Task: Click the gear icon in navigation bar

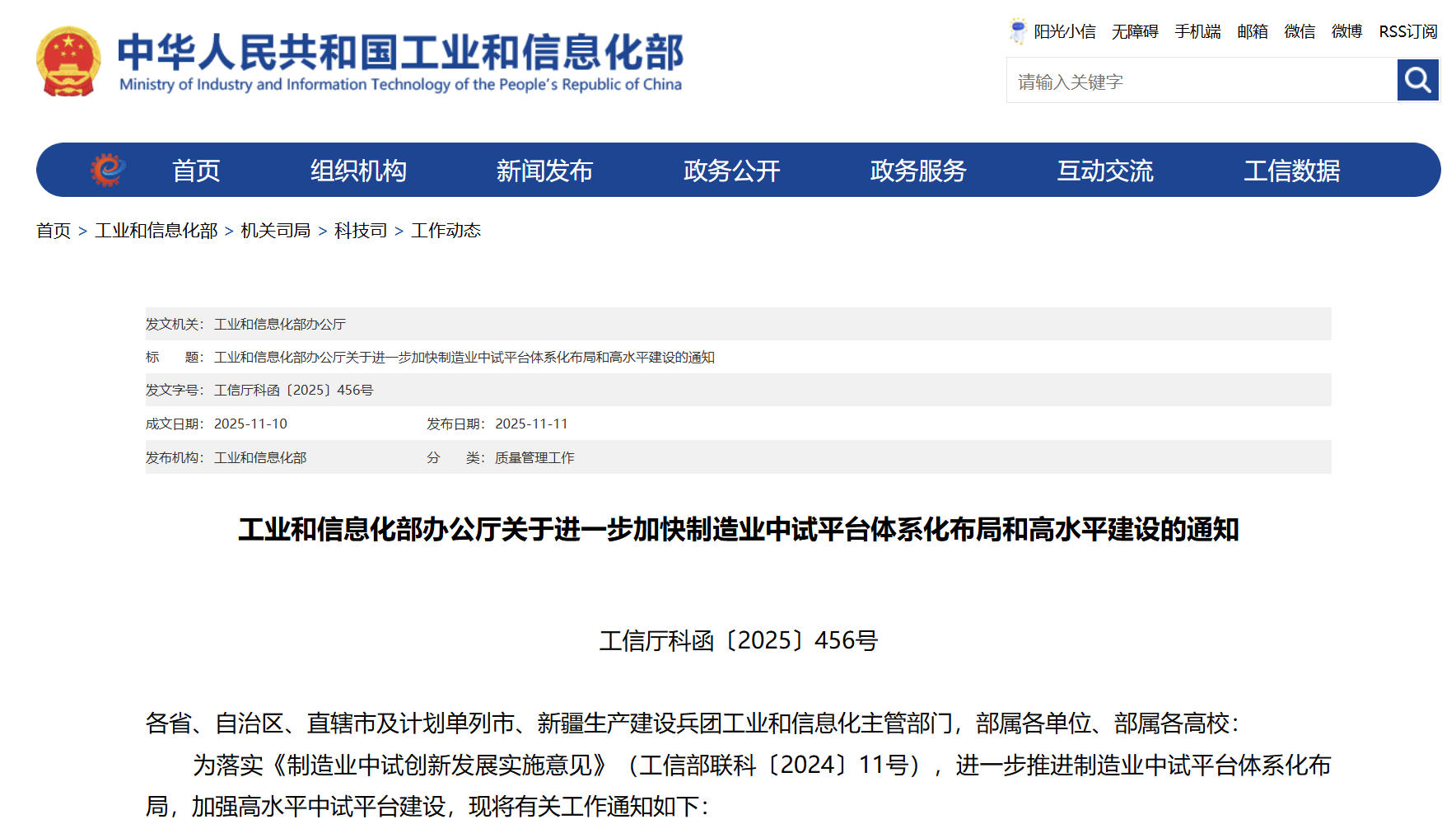Action: (108, 170)
